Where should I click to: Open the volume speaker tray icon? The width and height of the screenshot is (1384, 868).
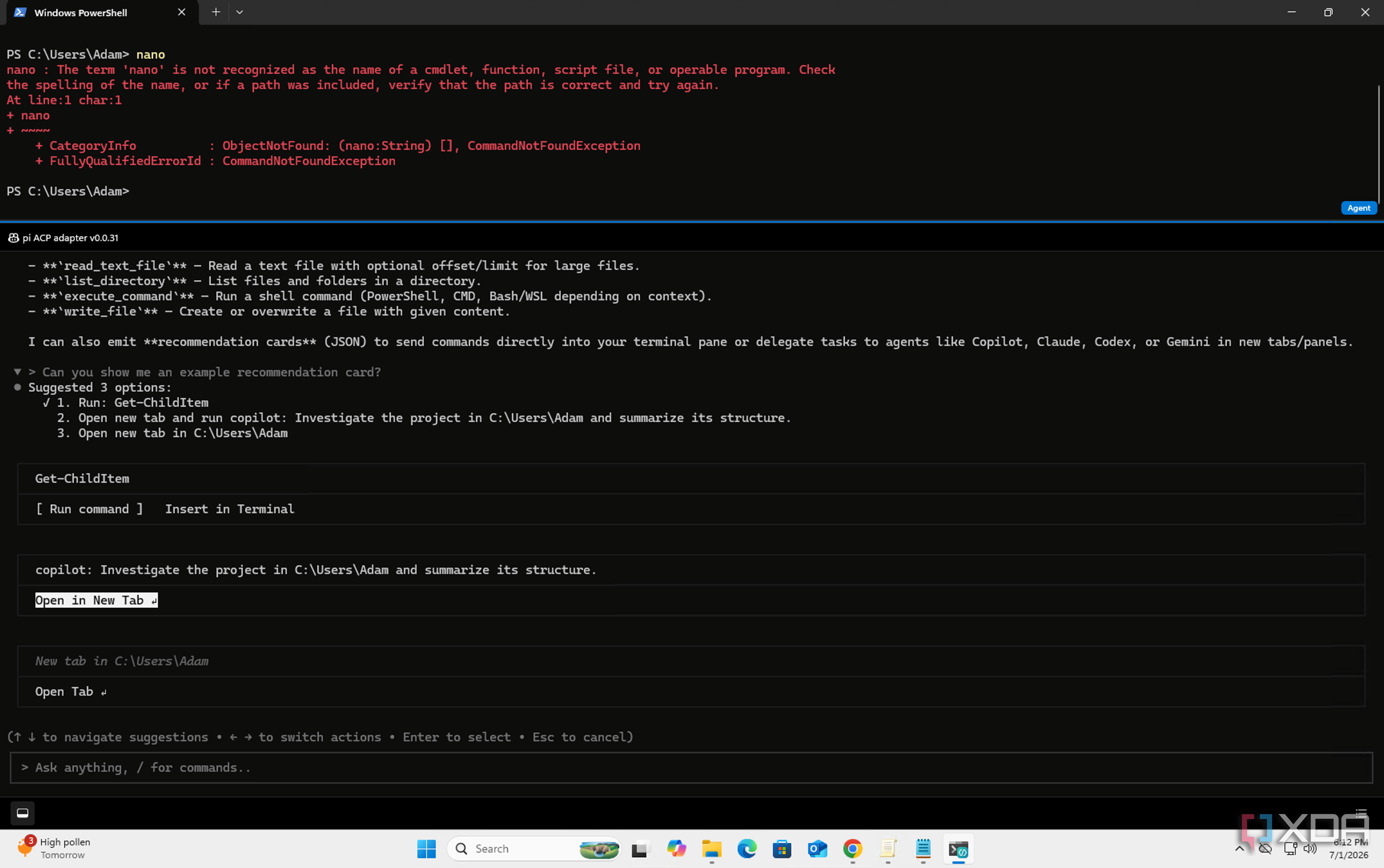[1310, 849]
